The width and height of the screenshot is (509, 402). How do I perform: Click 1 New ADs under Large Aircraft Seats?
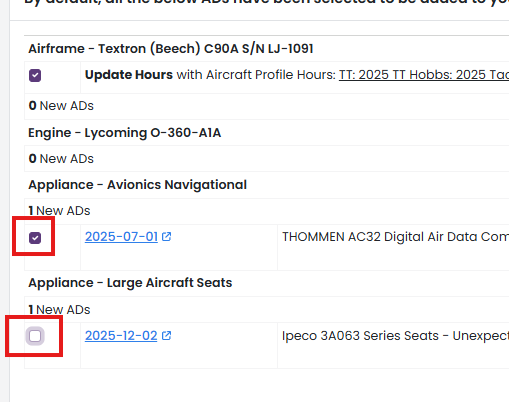coord(59,310)
